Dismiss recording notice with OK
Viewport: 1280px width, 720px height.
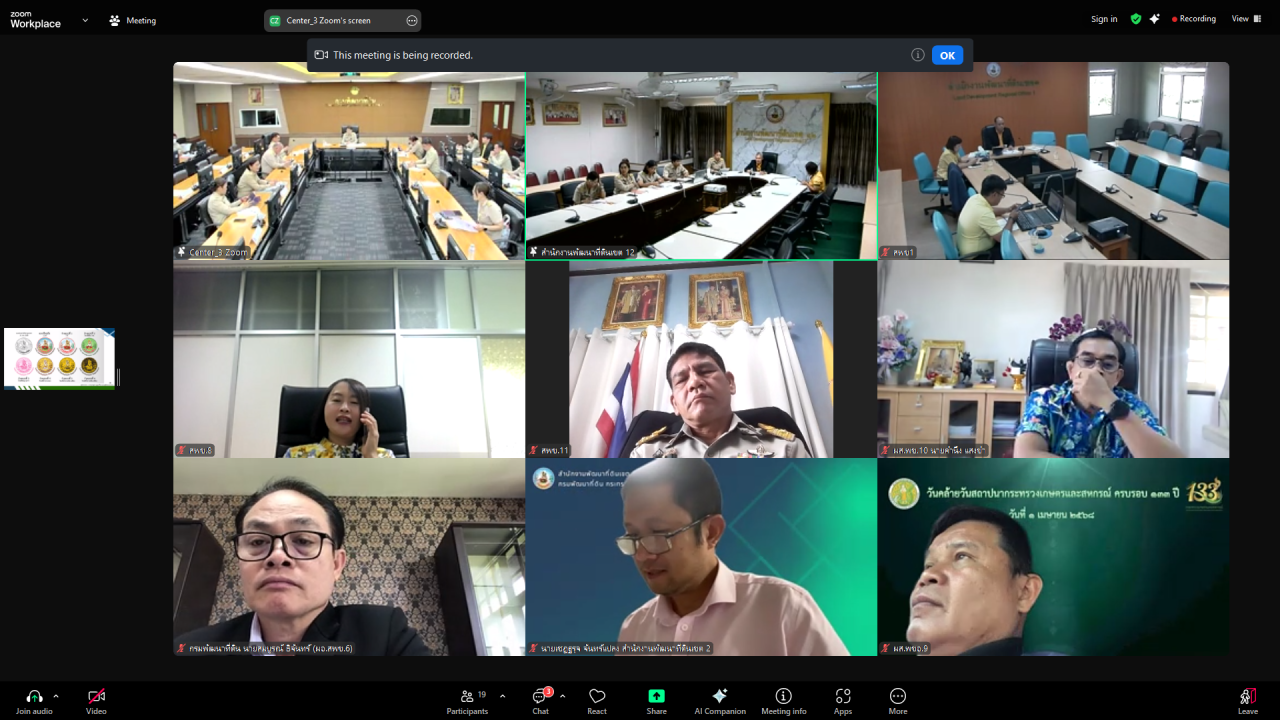tap(947, 55)
